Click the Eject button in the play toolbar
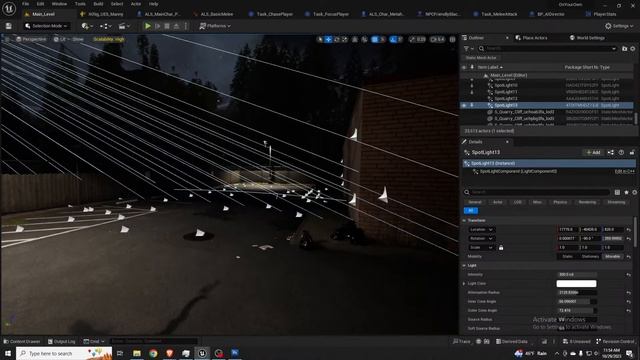Image resolution: width=640 pixels, height=360 pixels. click(x=176, y=26)
